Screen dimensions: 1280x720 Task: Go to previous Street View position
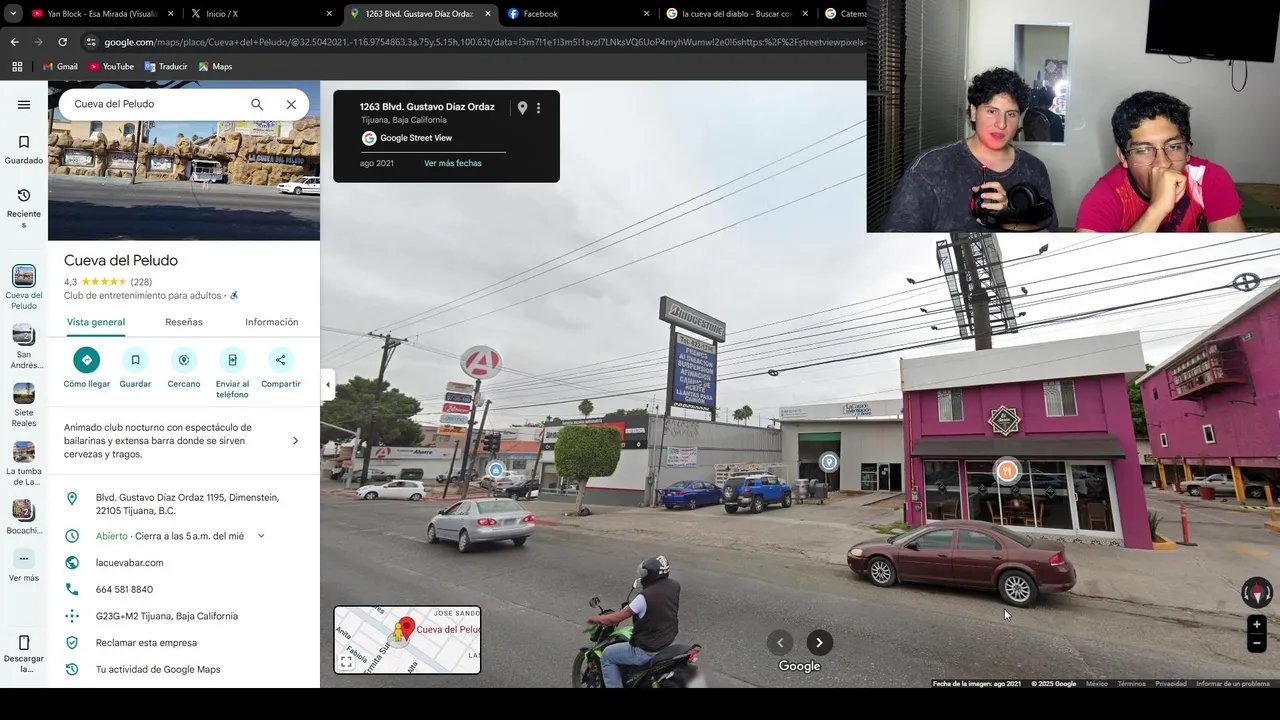(x=780, y=643)
